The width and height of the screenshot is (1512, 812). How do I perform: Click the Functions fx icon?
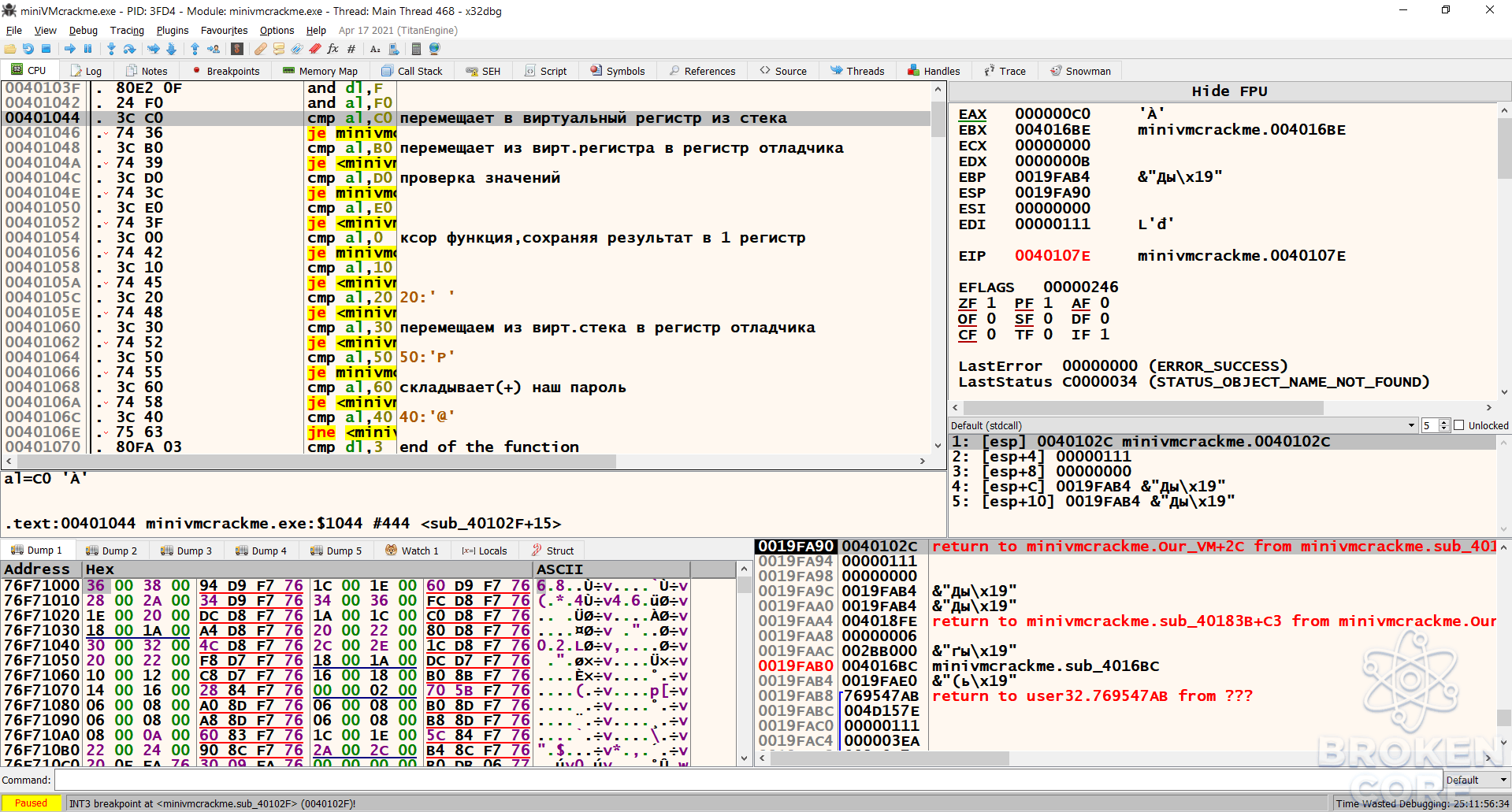pyautogui.click(x=332, y=49)
